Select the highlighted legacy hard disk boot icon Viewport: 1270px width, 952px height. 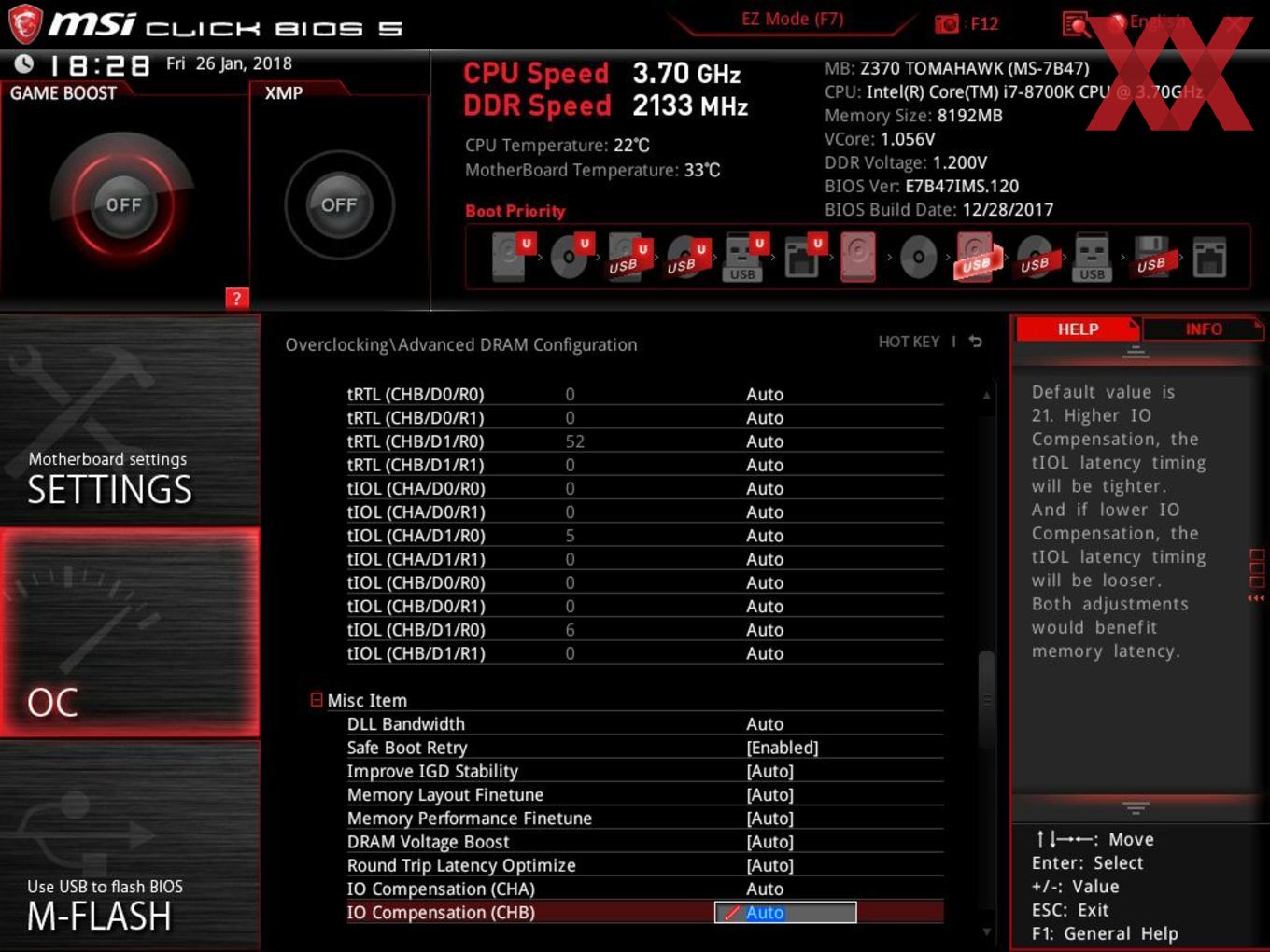click(x=859, y=257)
